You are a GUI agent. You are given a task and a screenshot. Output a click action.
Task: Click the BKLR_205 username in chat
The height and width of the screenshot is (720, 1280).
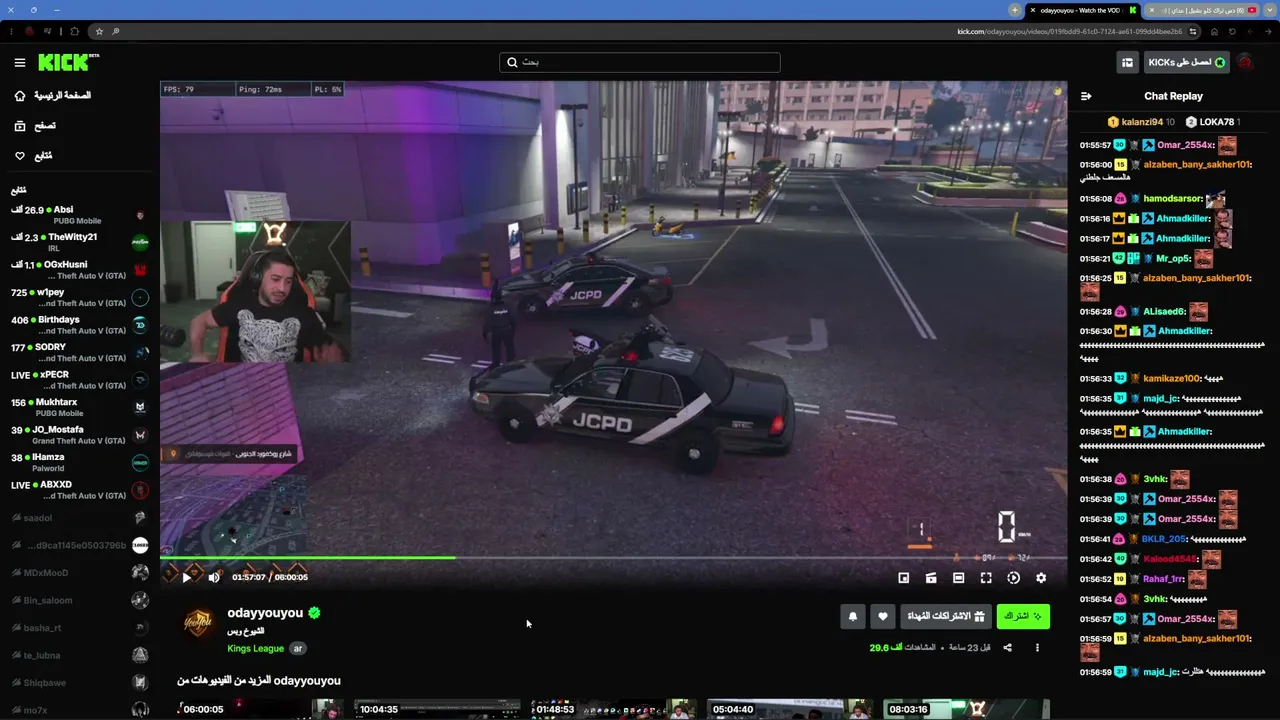[1164, 539]
